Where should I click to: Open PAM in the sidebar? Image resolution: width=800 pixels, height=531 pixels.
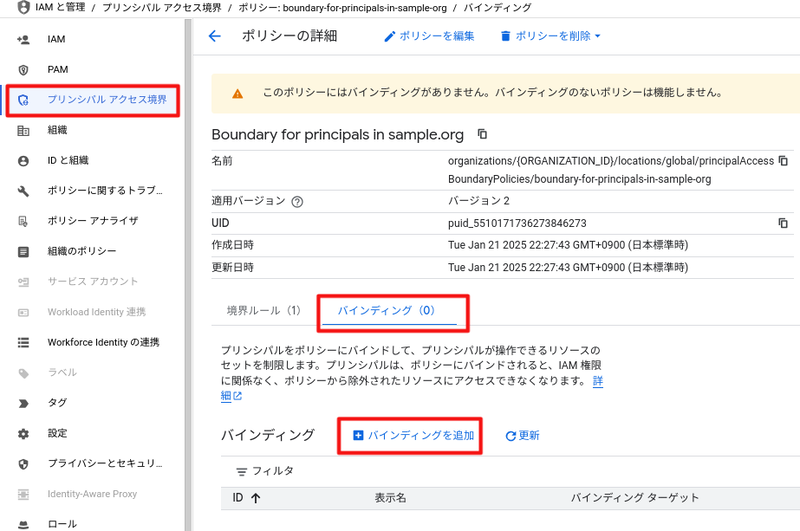(58, 69)
